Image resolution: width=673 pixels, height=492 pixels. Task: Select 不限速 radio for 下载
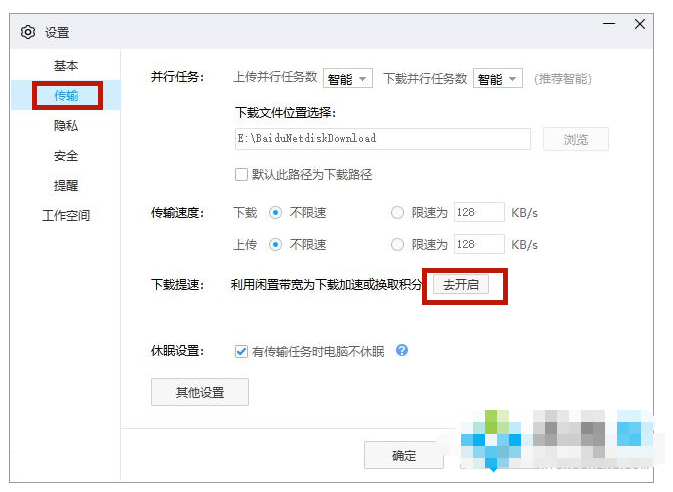(x=275, y=213)
